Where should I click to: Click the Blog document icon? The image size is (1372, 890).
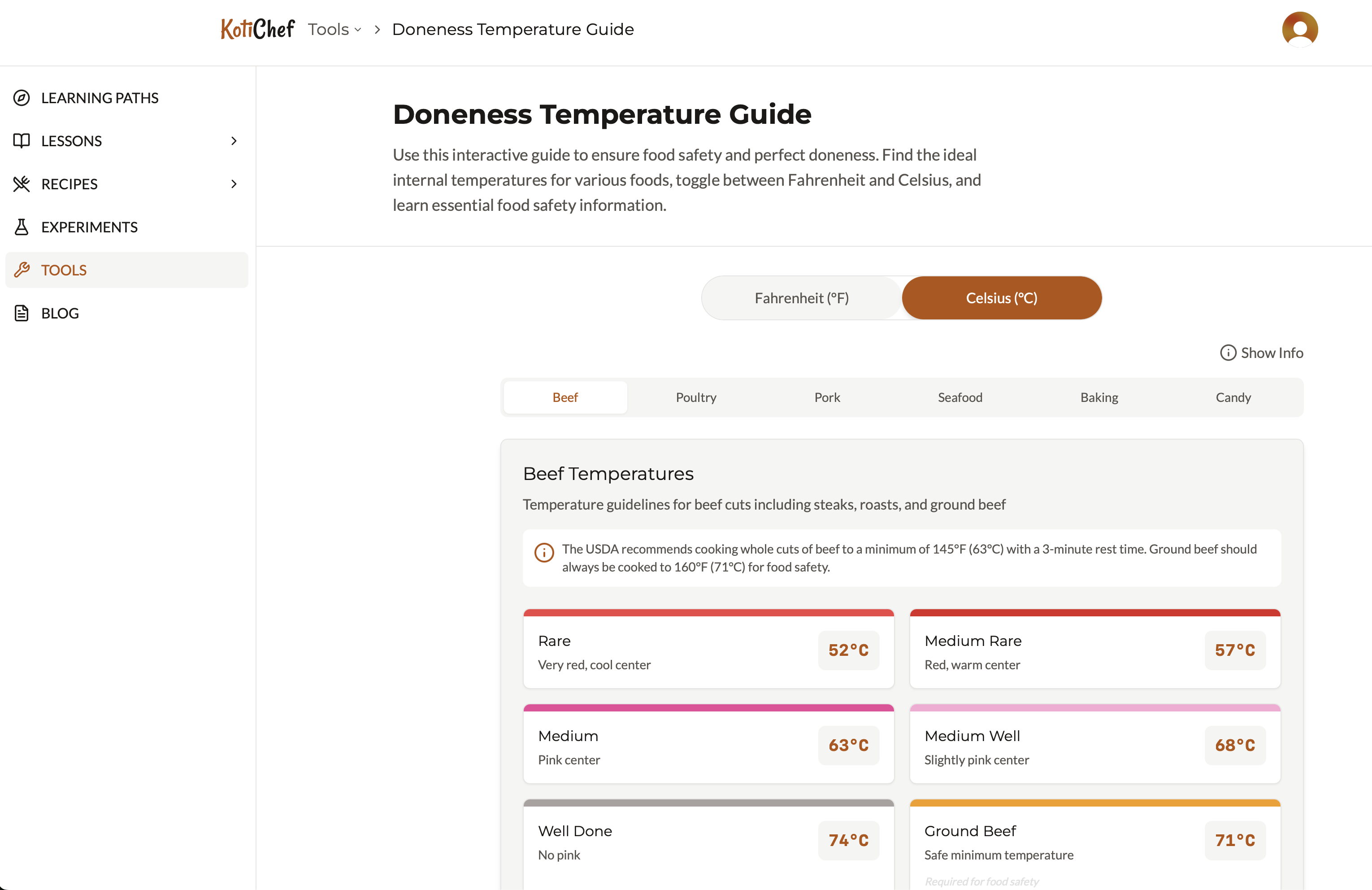pos(22,313)
